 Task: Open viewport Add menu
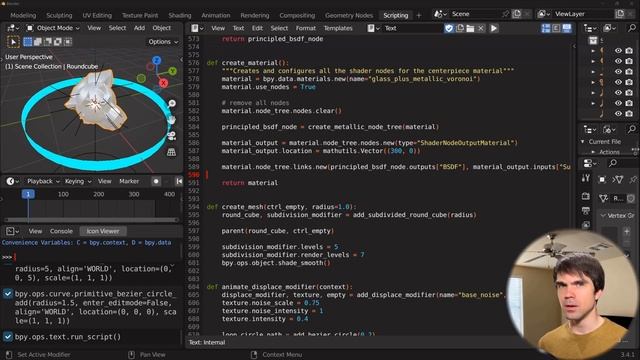coord(139,28)
